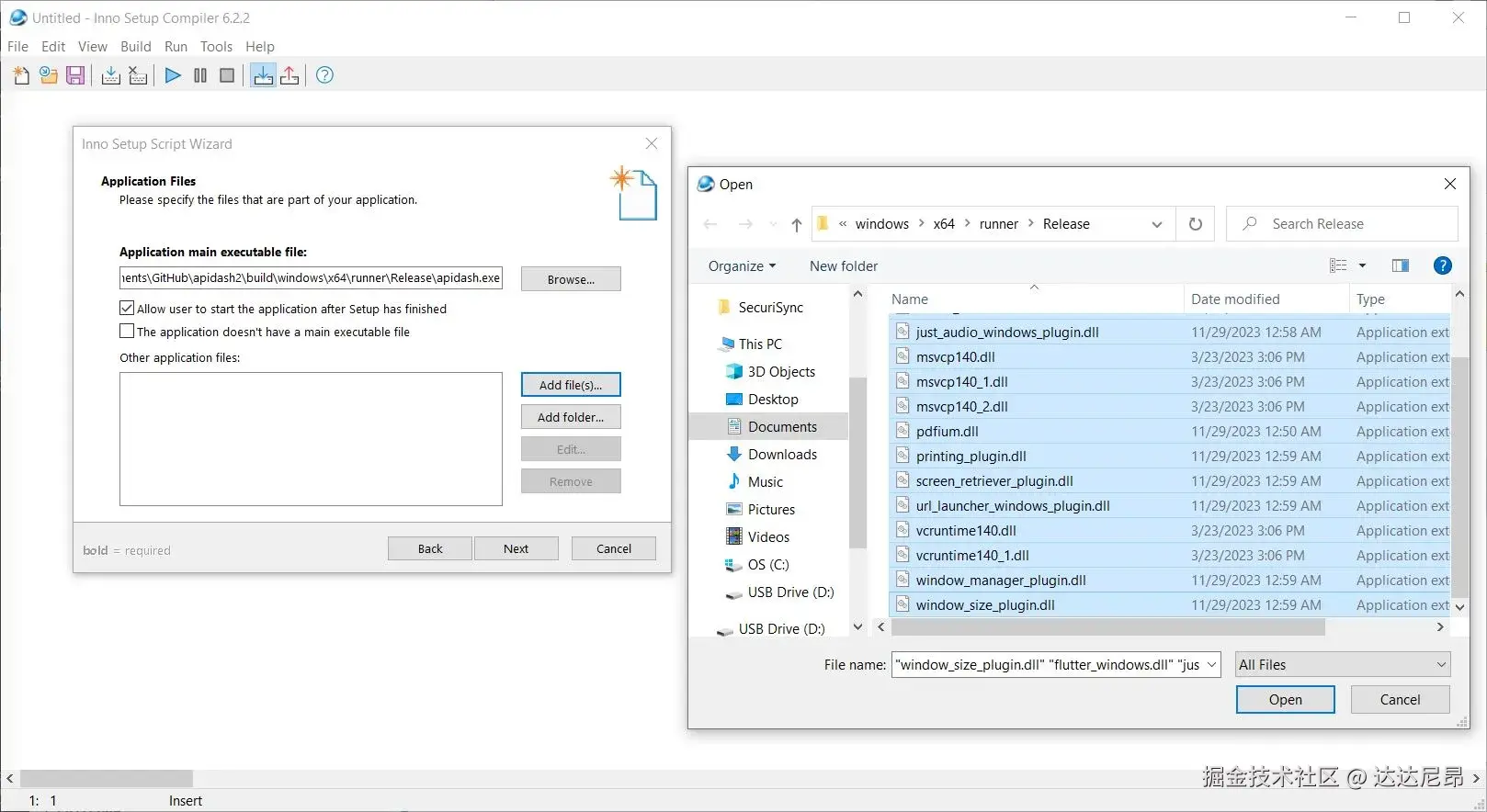Change view layout icon in Open dialog

coord(1338,265)
